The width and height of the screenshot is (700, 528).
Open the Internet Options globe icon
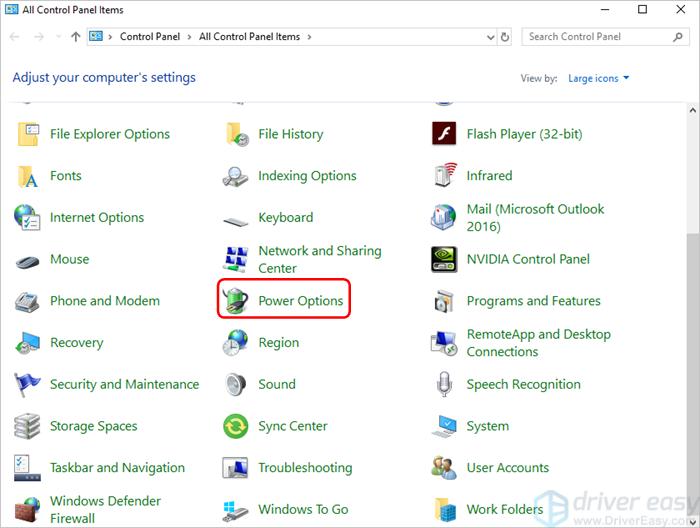click(28, 217)
